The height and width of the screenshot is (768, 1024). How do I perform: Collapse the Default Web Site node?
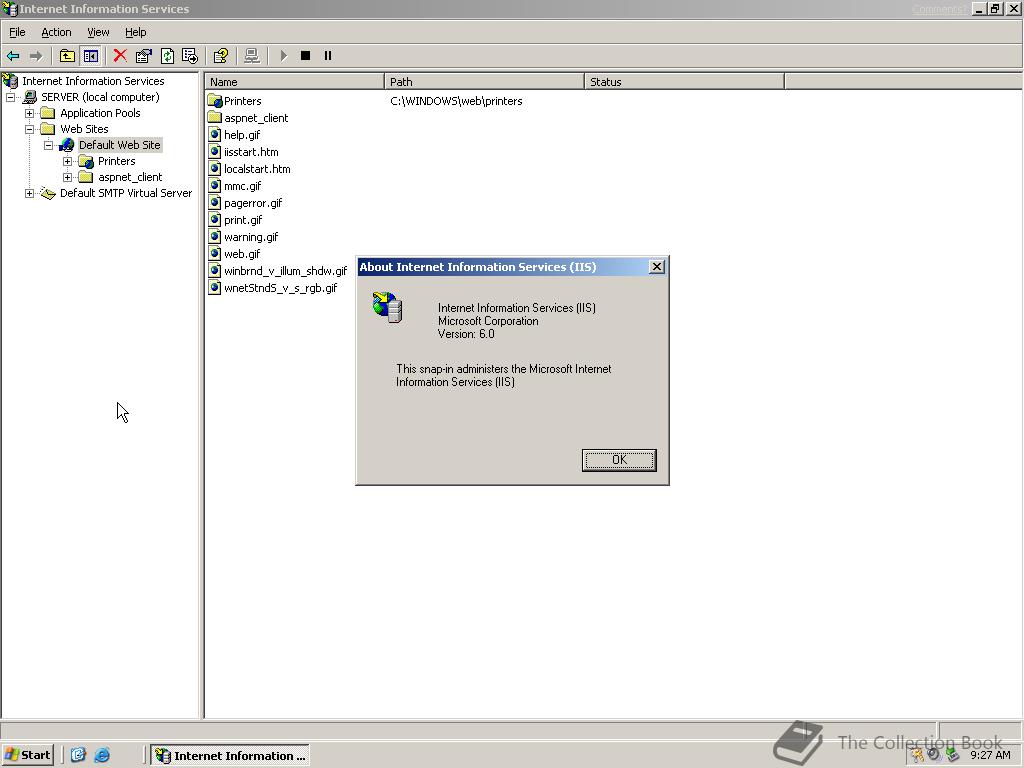[48, 146]
